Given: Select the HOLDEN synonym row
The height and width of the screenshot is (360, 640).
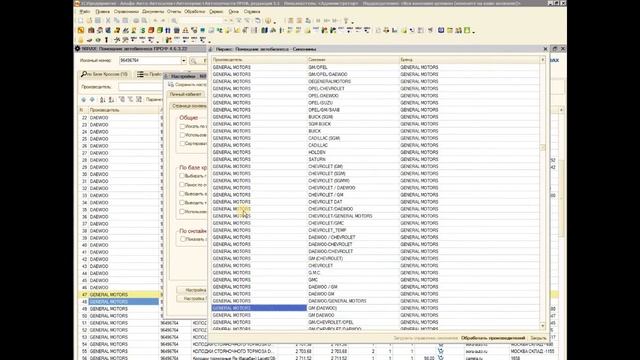Looking at the screenshot, I should (375, 152).
